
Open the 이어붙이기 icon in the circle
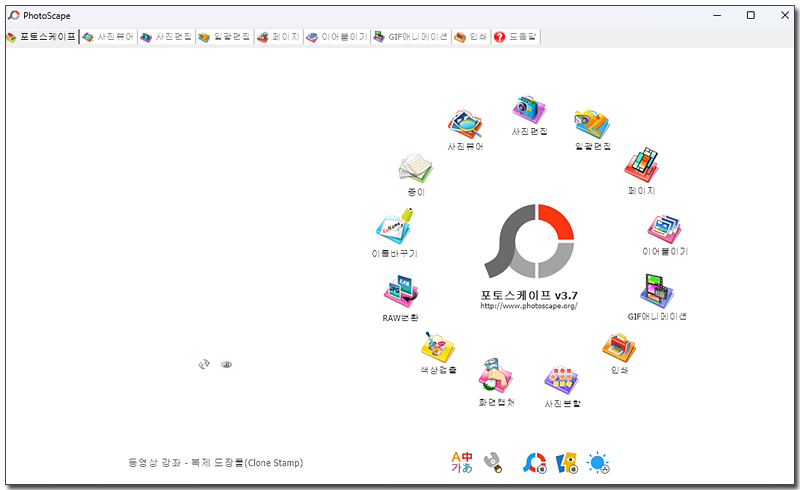[664, 229]
